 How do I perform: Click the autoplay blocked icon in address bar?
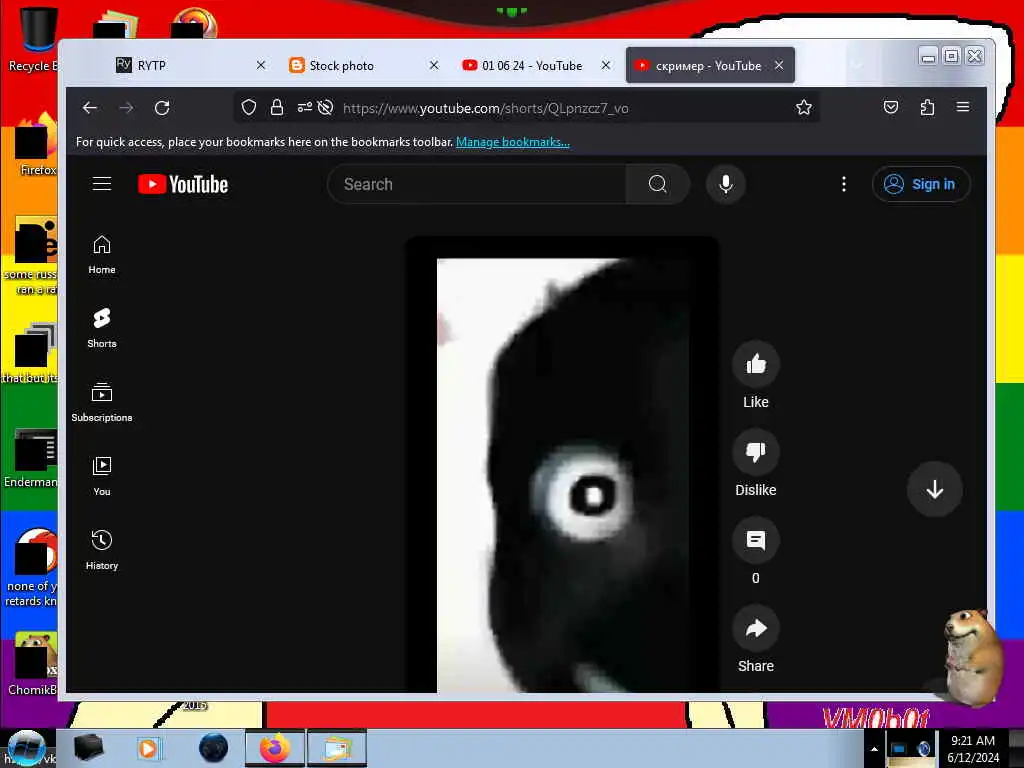tap(326, 108)
